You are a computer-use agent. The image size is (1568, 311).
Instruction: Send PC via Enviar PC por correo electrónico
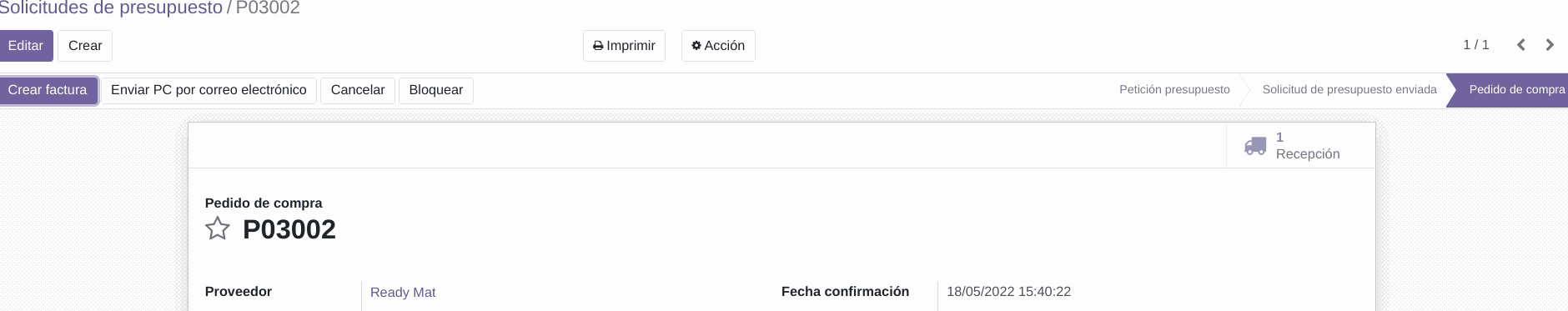(x=209, y=90)
